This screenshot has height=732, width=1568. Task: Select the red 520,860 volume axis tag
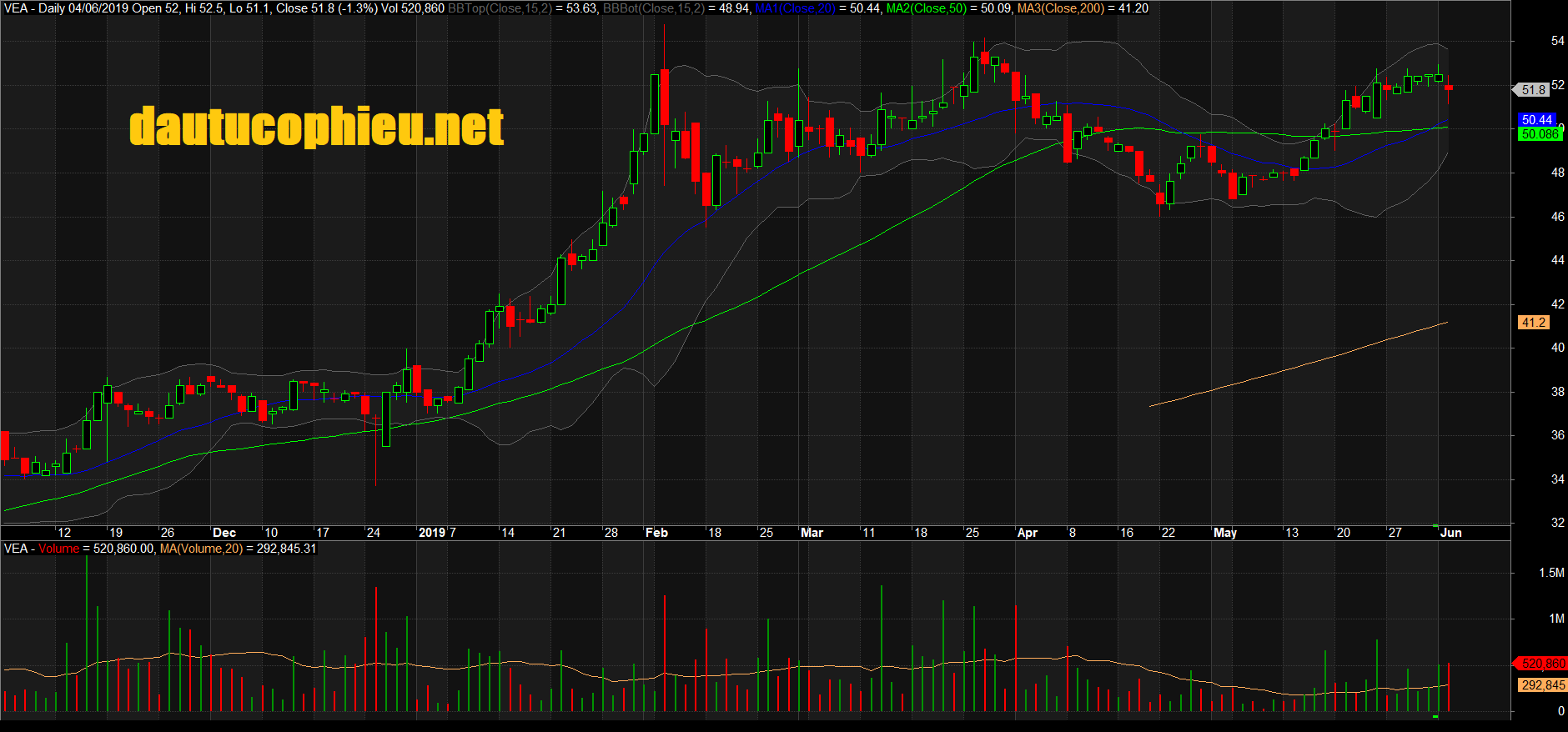point(1541,664)
